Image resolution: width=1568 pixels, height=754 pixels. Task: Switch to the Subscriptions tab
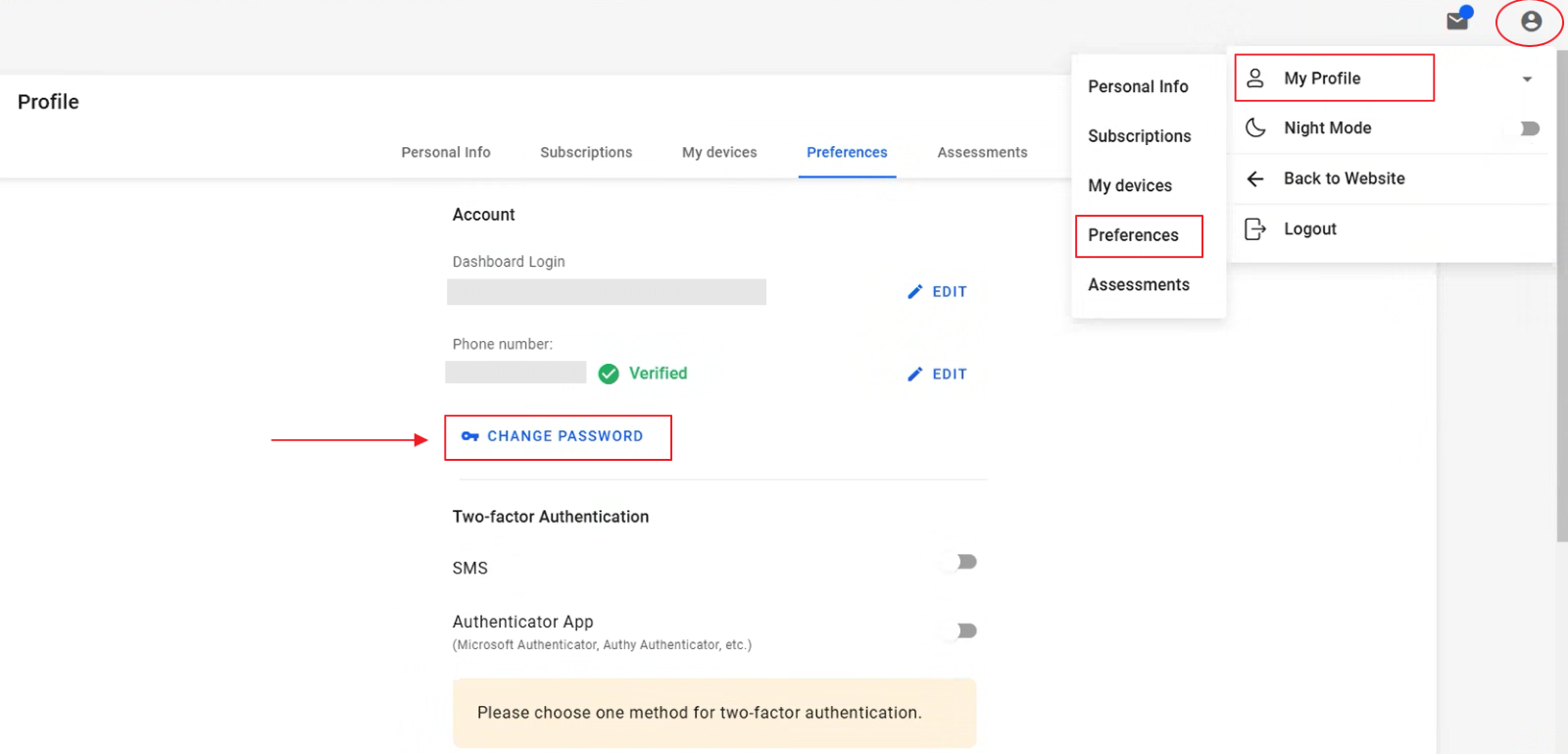(586, 152)
